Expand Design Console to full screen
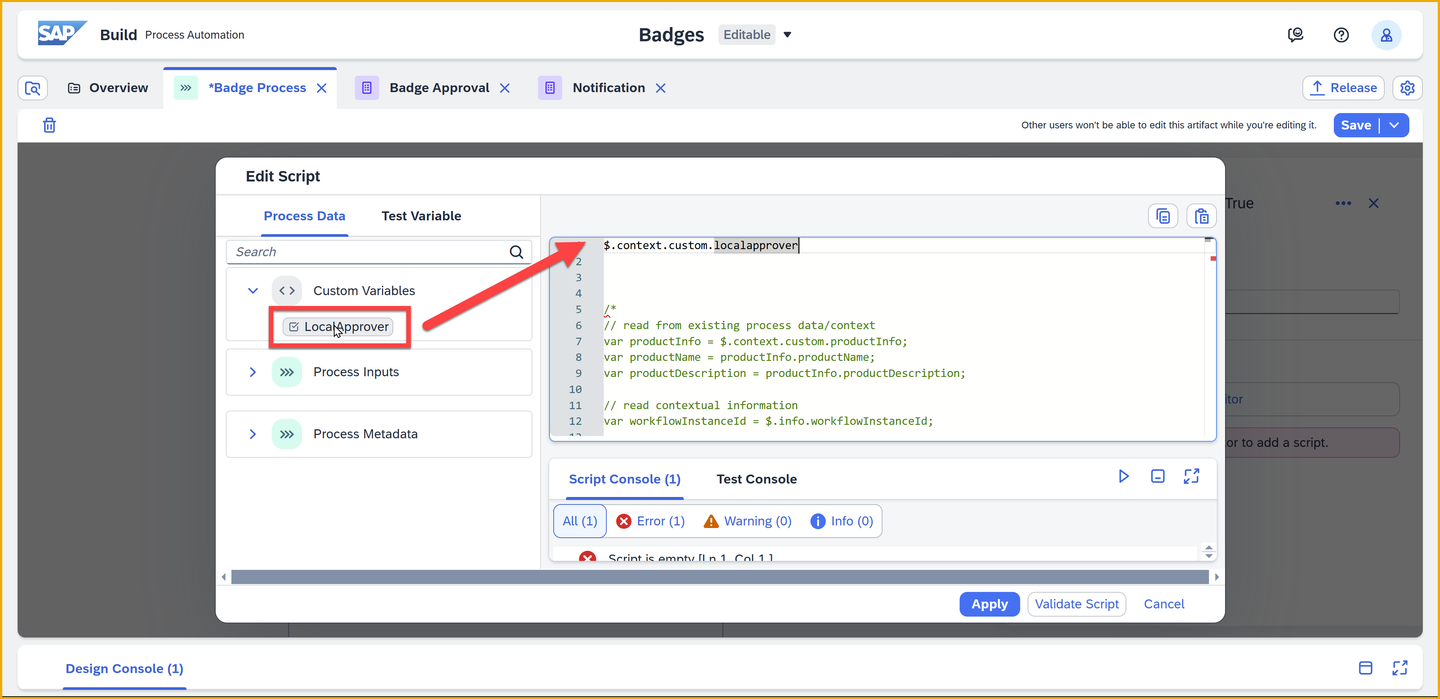1440x699 pixels. tap(1400, 668)
